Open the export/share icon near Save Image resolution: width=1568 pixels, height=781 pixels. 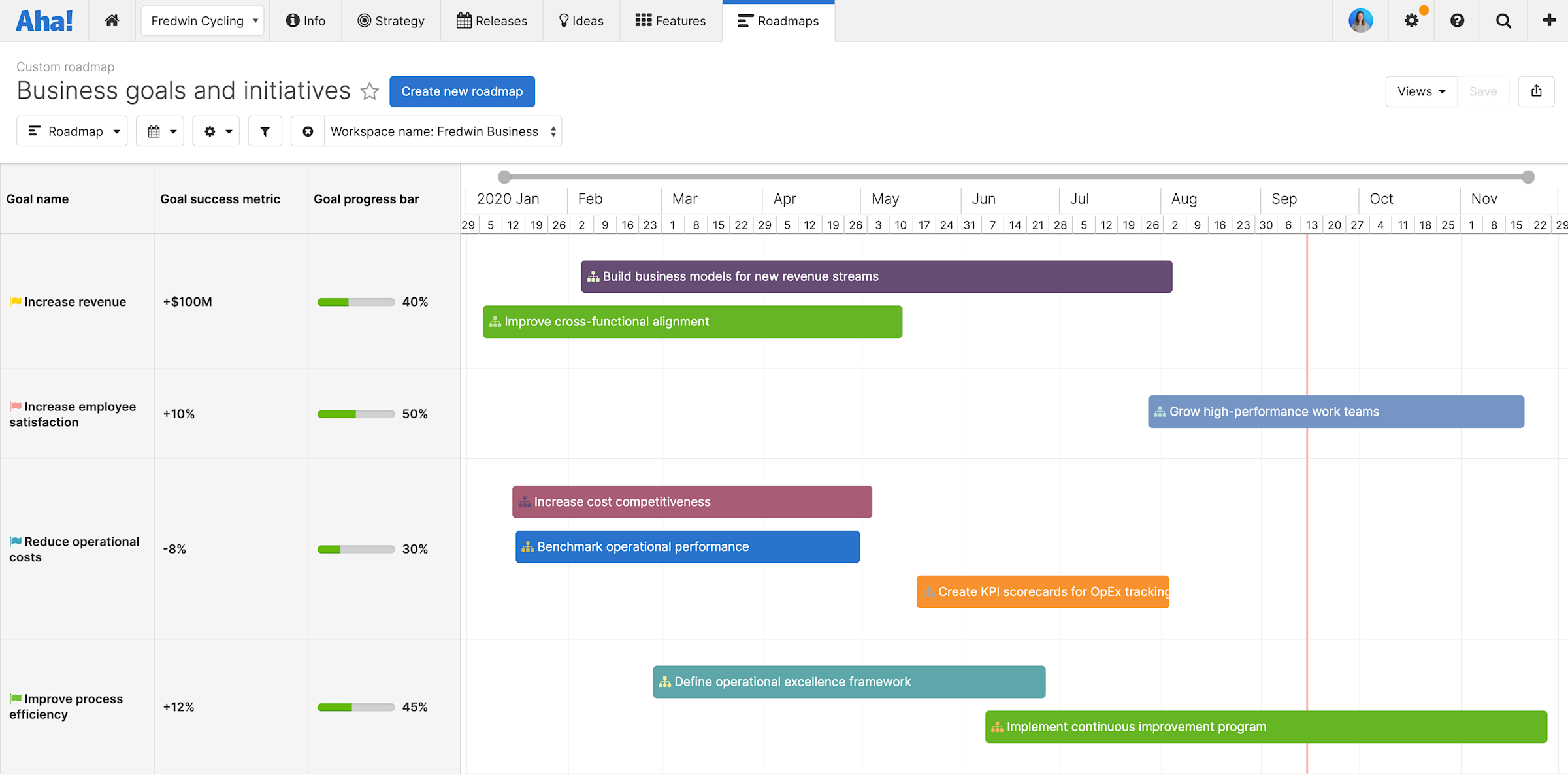(1537, 91)
